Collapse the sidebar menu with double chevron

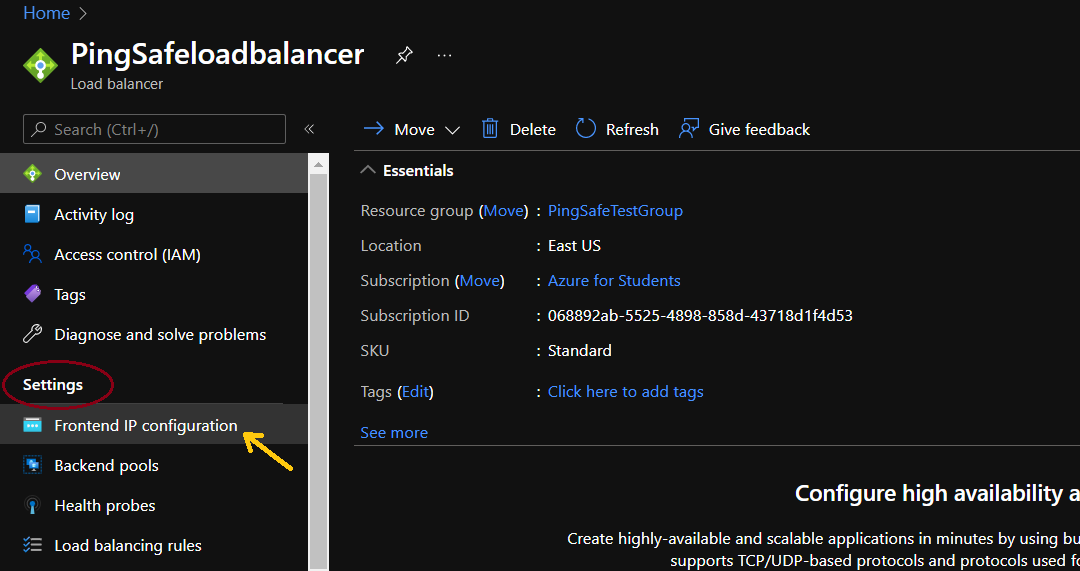pyautogui.click(x=309, y=129)
